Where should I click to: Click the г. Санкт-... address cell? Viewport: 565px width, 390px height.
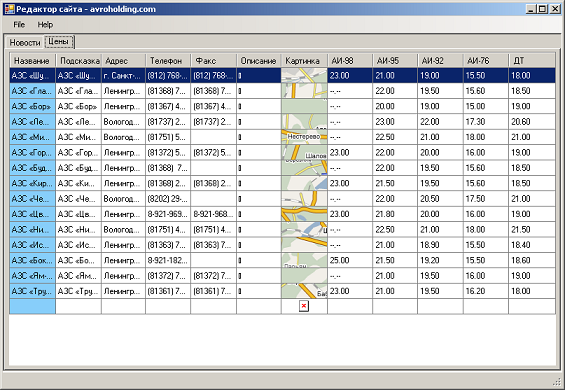[124, 75]
